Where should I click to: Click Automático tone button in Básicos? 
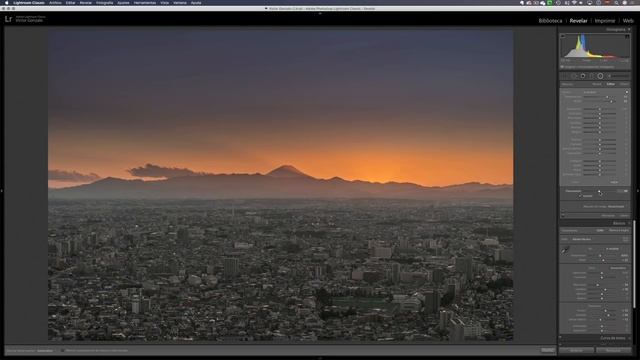click(618, 268)
